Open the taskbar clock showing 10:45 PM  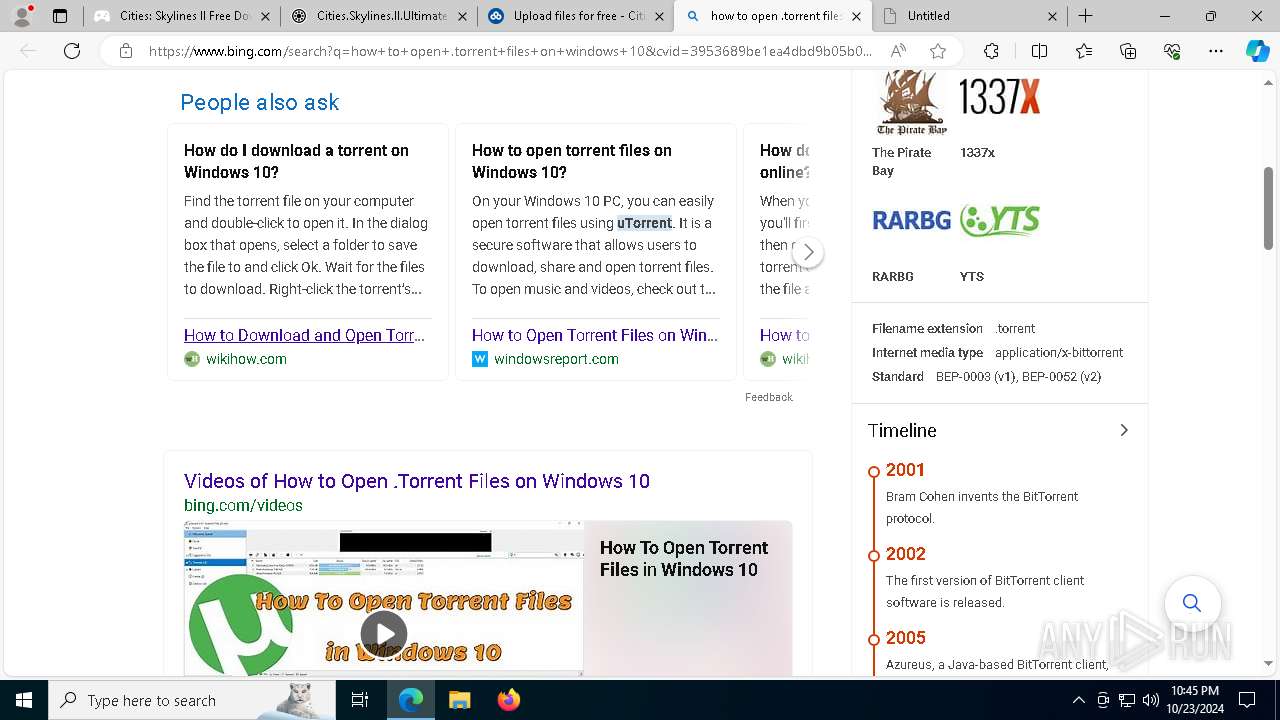(1195, 700)
